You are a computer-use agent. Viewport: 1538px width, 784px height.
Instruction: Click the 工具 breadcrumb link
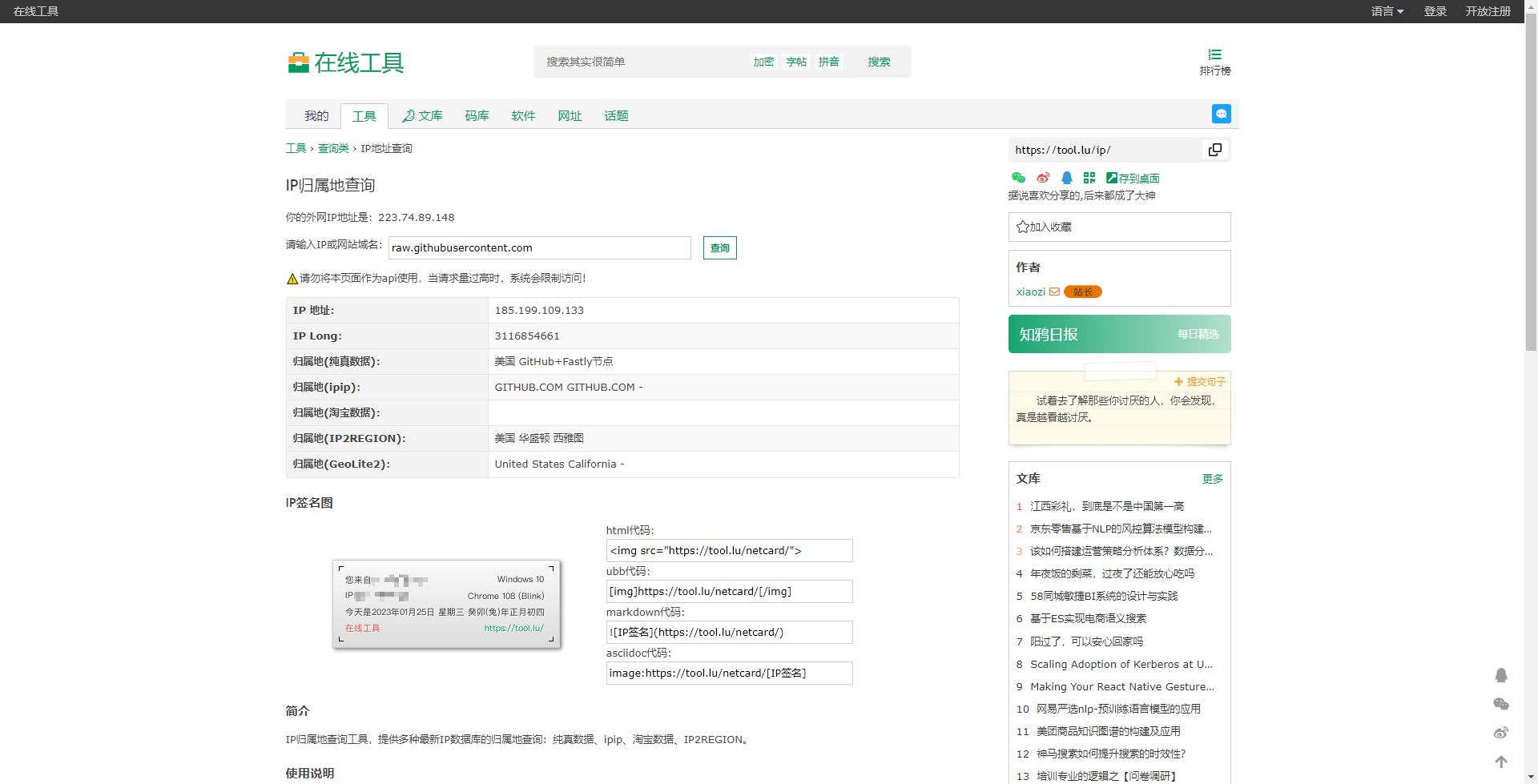[296, 148]
